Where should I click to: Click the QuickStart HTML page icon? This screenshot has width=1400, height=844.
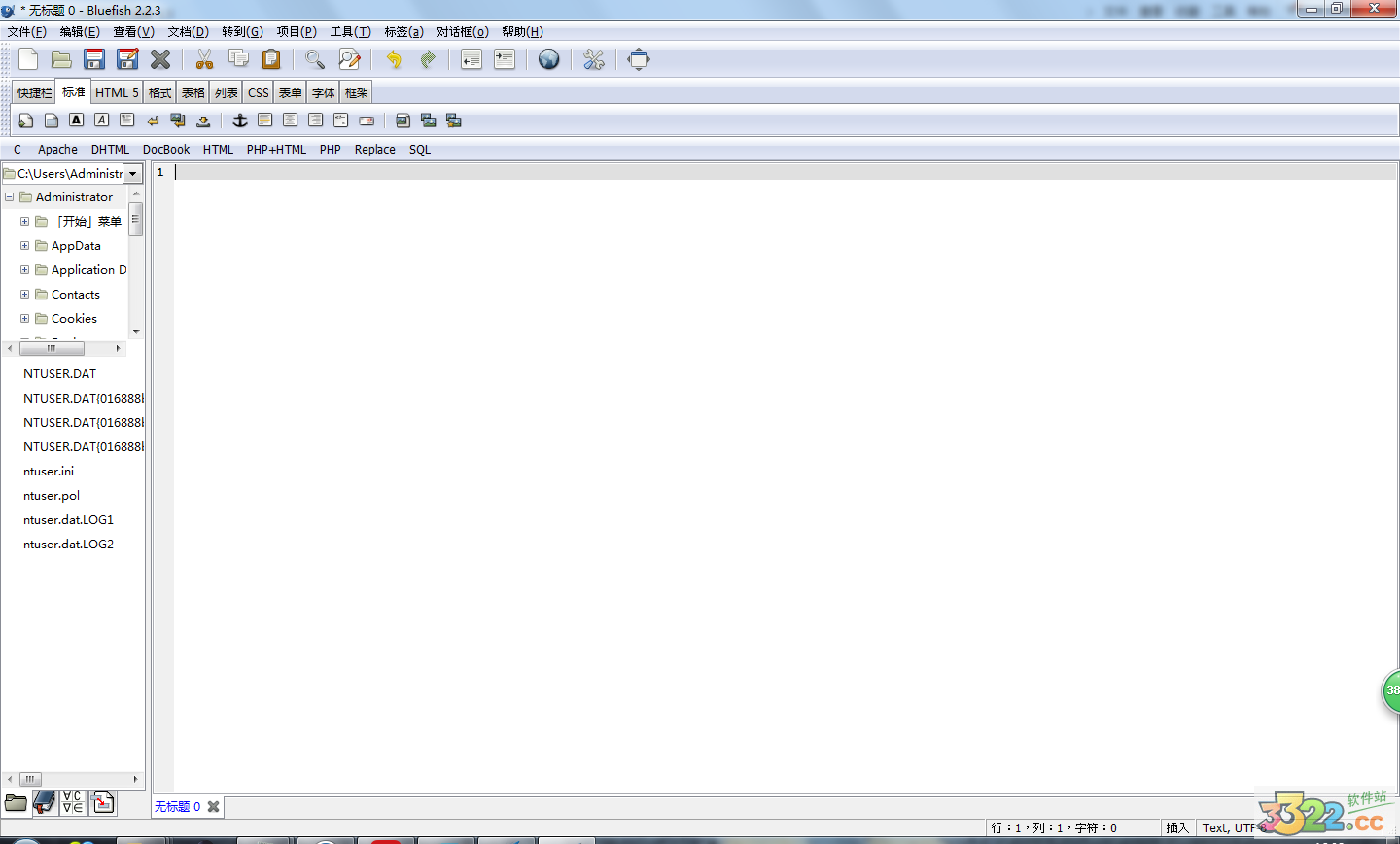(x=26, y=121)
